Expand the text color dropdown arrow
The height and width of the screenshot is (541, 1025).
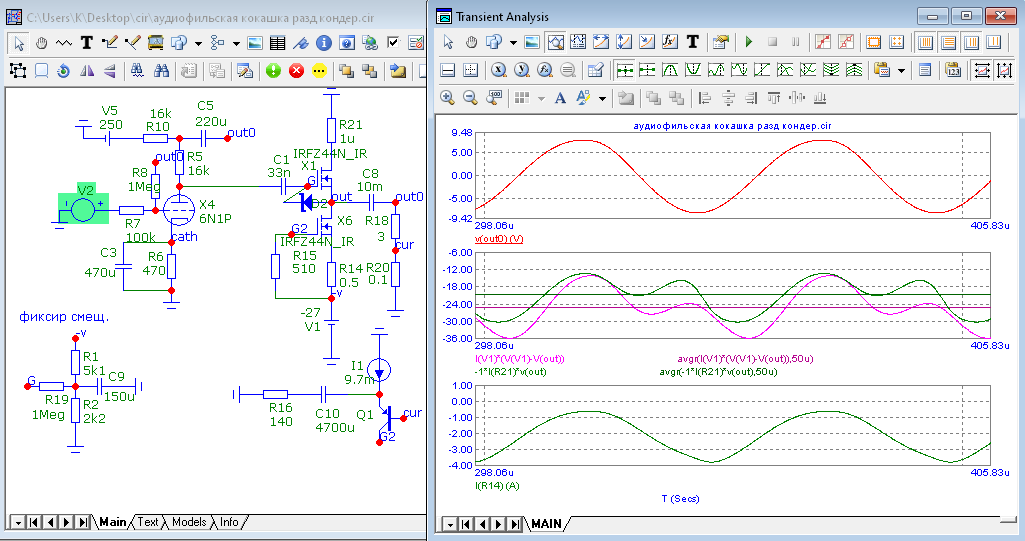pos(602,98)
